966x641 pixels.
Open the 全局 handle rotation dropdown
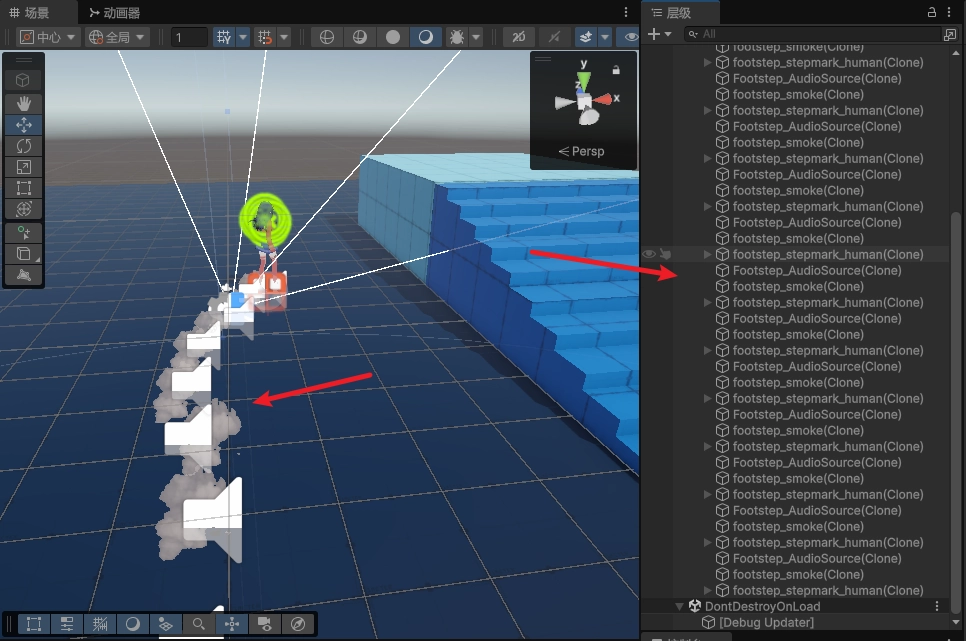point(116,37)
